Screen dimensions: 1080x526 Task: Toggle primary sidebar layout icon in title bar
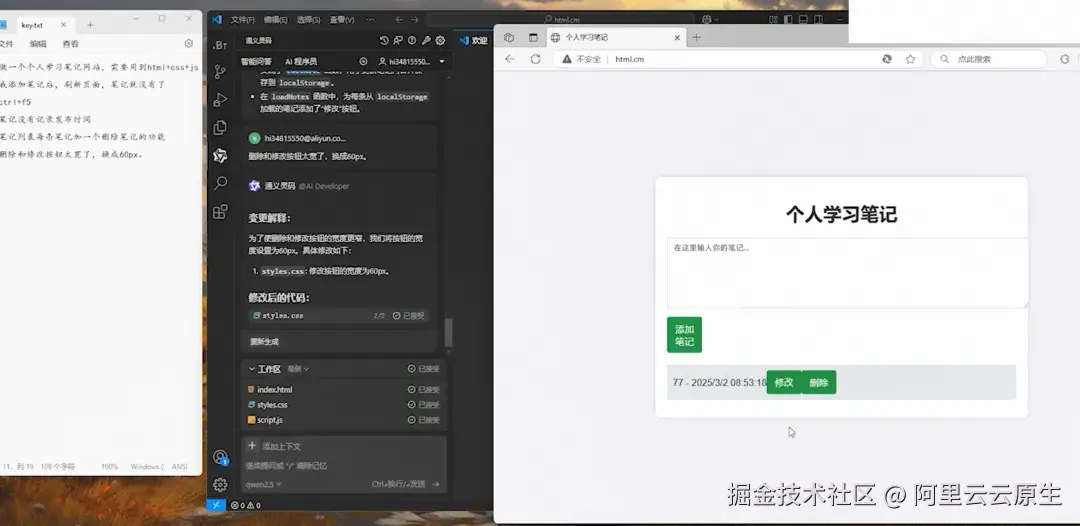pyautogui.click(x=788, y=19)
